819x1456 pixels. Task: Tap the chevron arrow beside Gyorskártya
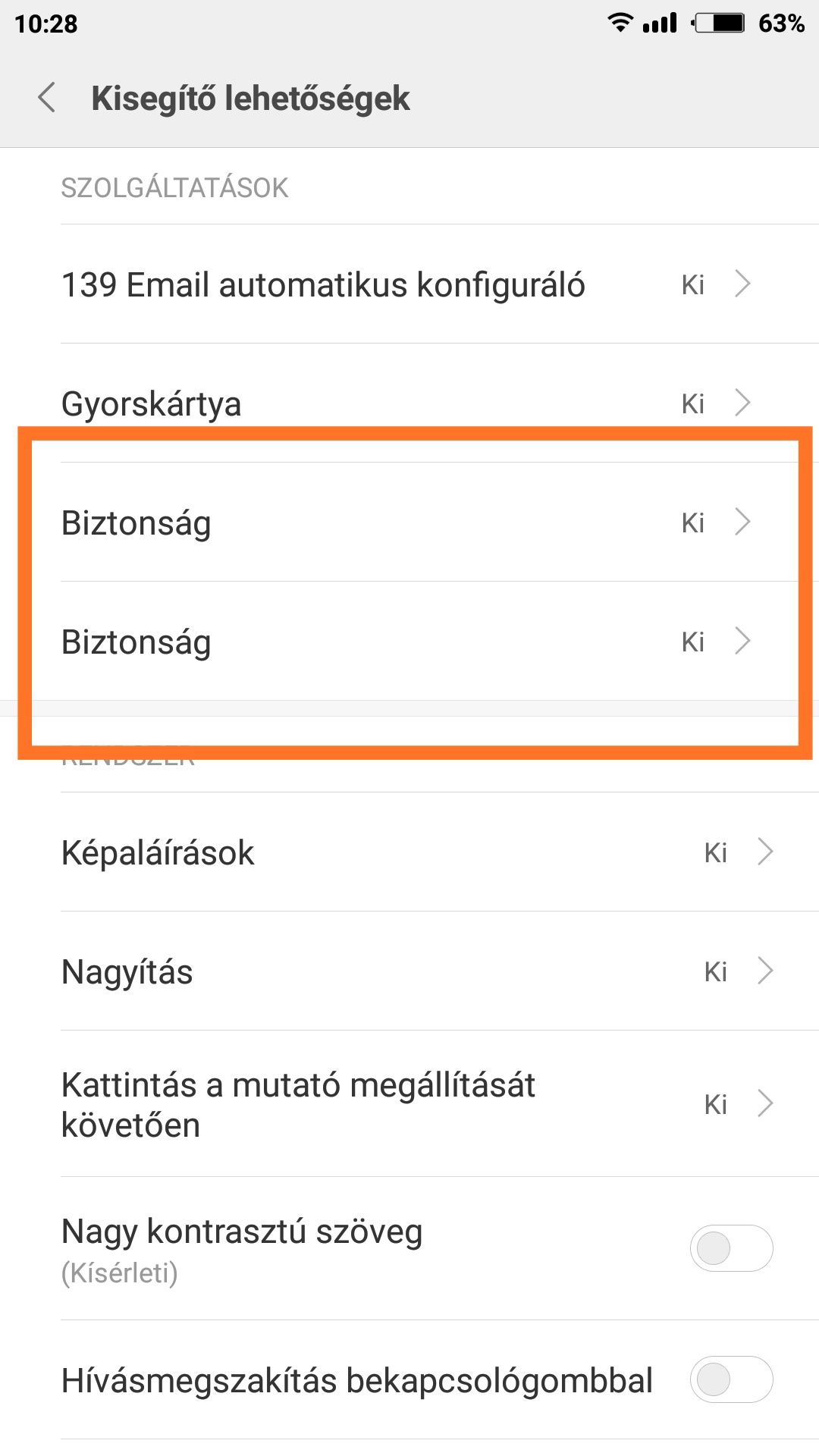click(743, 403)
